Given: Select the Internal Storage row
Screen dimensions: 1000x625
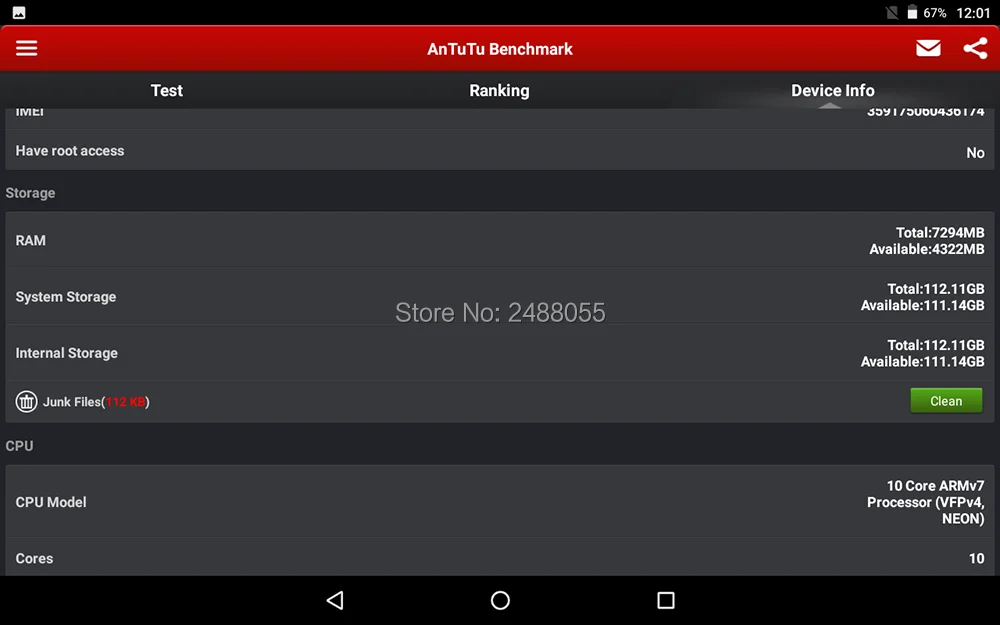Looking at the screenshot, I should (x=500, y=353).
